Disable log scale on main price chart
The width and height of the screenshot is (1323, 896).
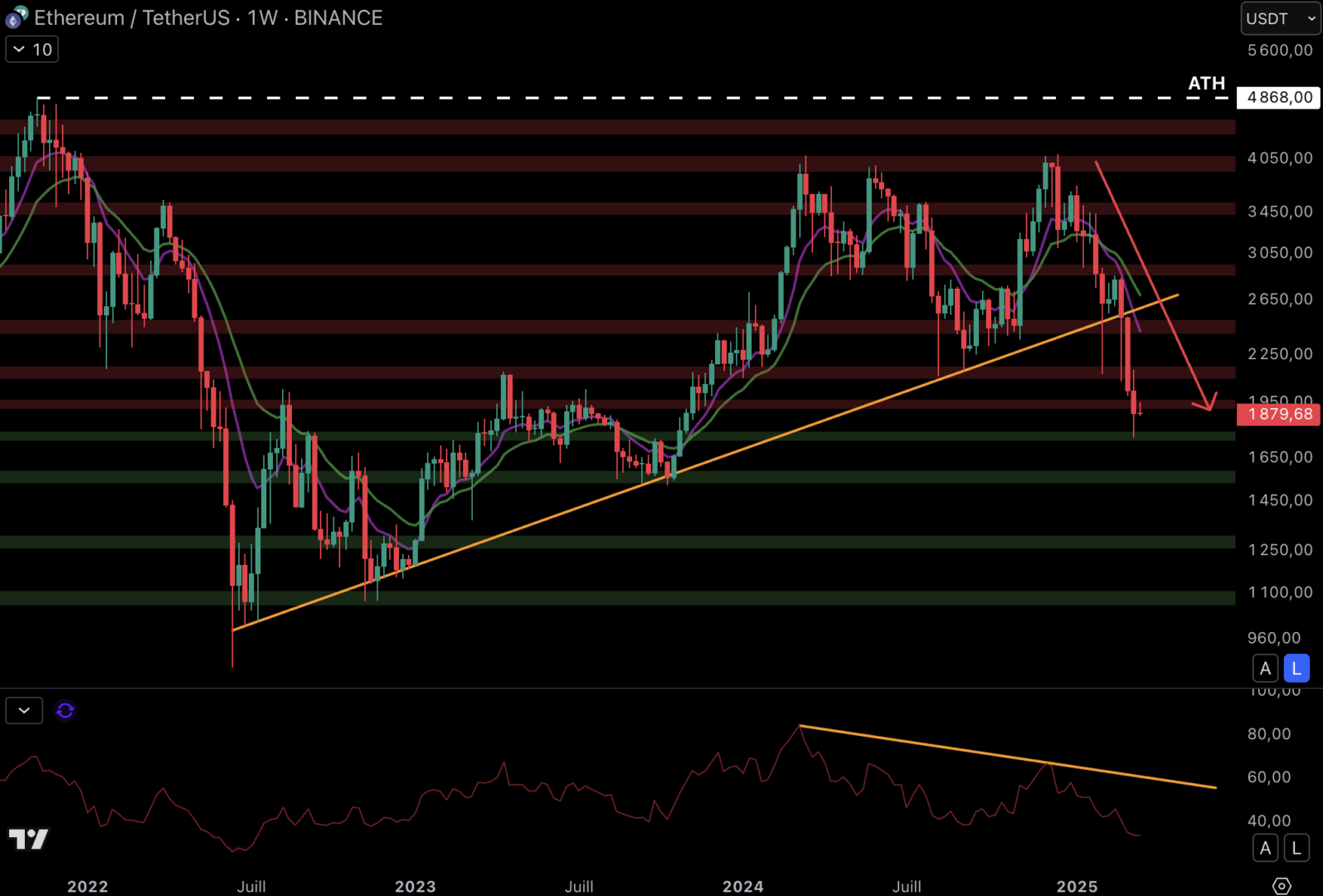click(x=1296, y=668)
